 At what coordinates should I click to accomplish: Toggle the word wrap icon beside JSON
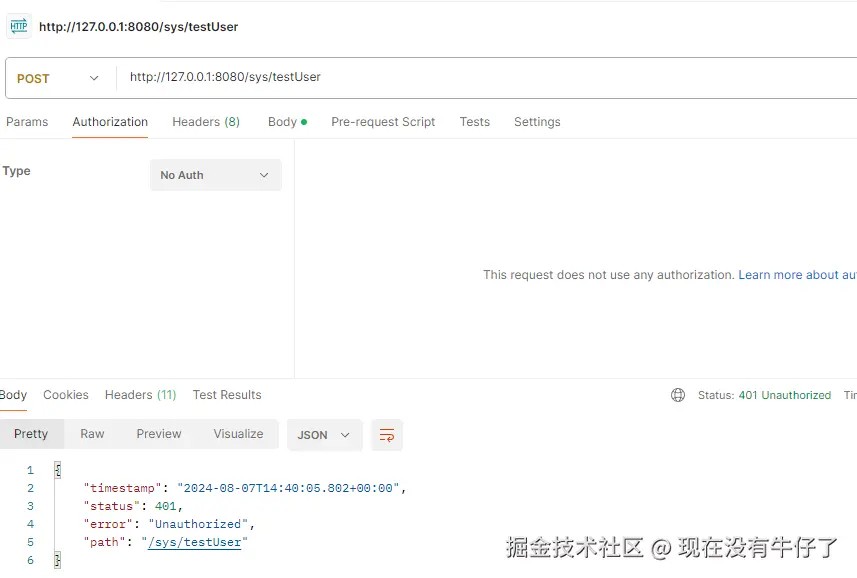coord(387,435)
